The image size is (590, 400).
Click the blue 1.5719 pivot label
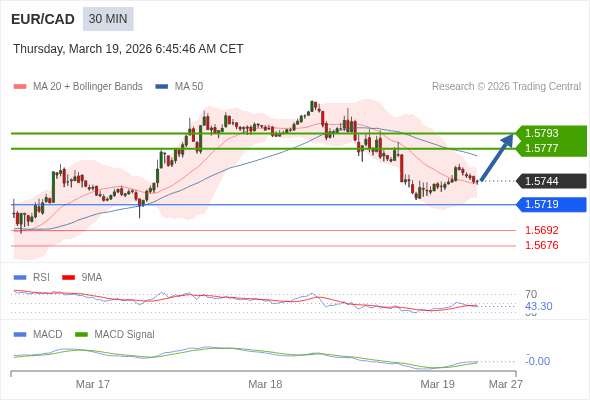[552, 204]
